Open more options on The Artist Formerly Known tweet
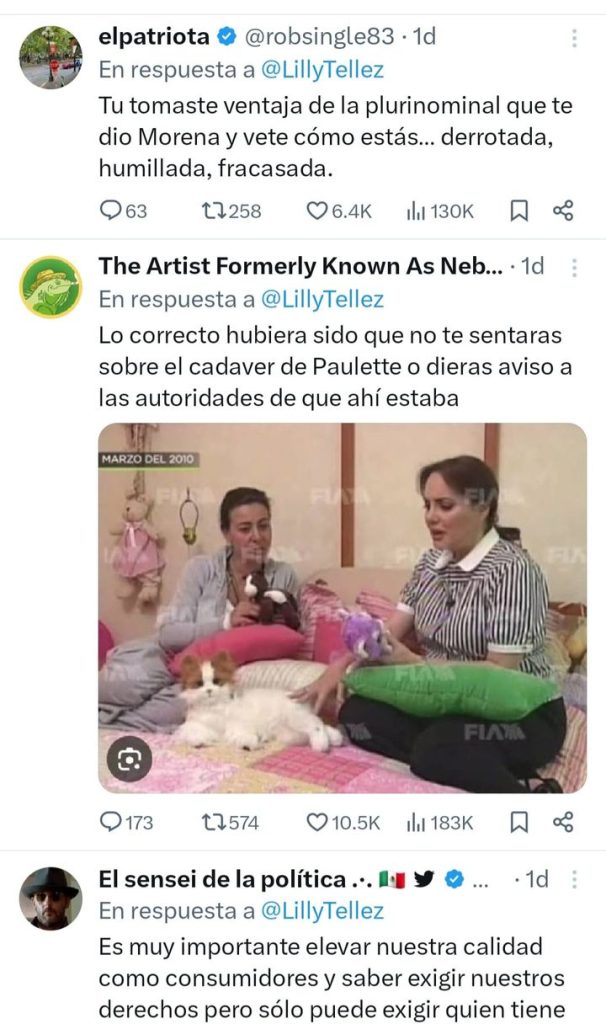Image resolution: width=606 pixels, height=1024 pixels. pyautogui.click(x=575, y=267)
